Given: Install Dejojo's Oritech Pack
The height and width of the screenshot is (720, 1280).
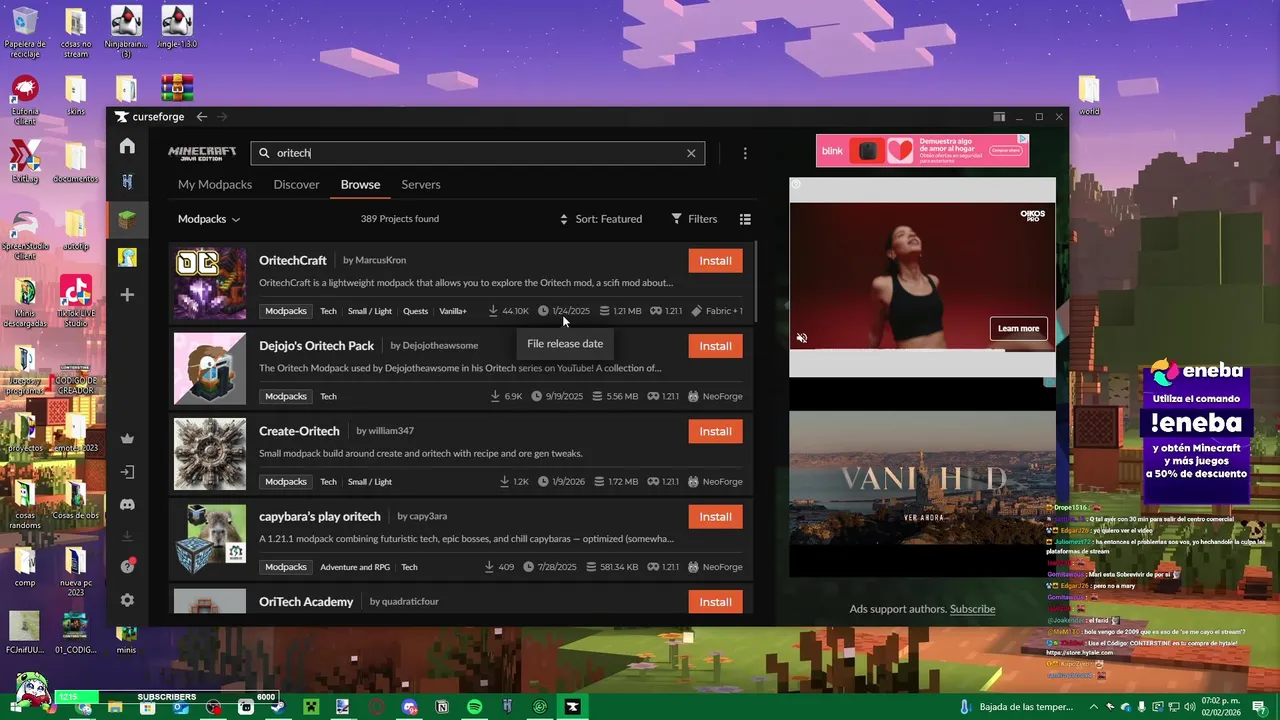Looking at the screenshot, I should pos(715,346).
